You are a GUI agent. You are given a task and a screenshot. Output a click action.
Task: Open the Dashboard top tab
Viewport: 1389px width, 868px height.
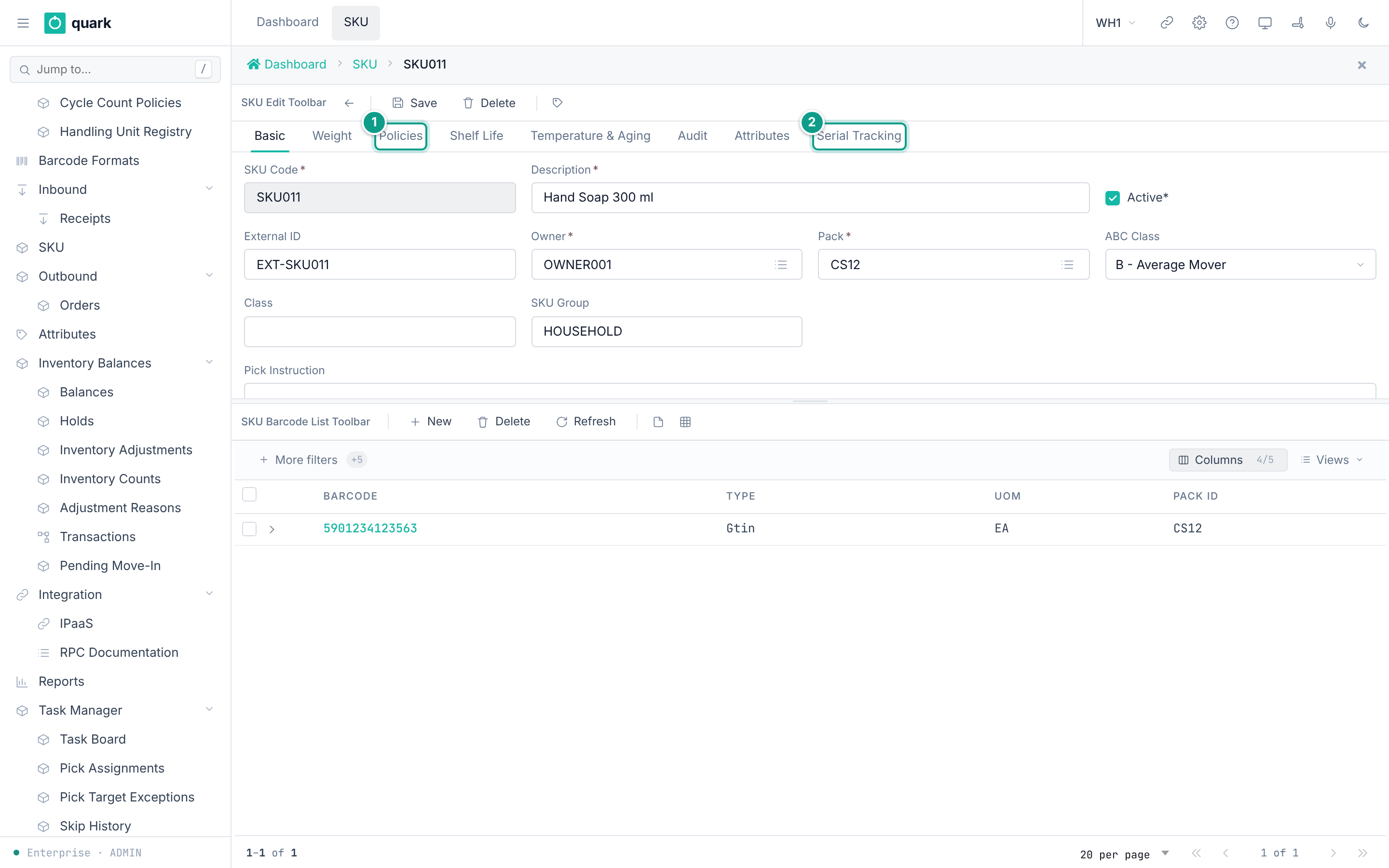pos(287,22)
